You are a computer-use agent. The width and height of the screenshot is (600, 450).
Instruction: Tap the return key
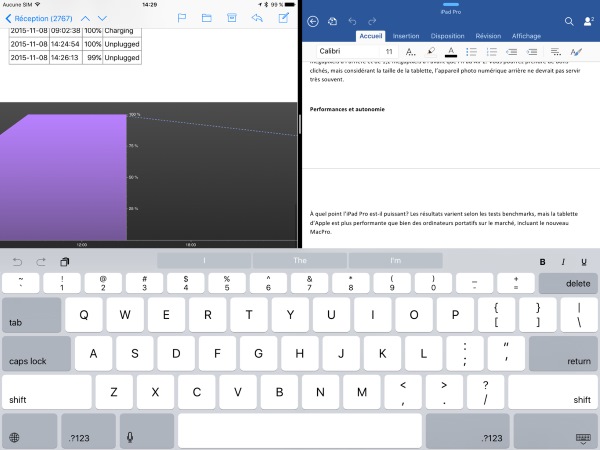point(563,354)
